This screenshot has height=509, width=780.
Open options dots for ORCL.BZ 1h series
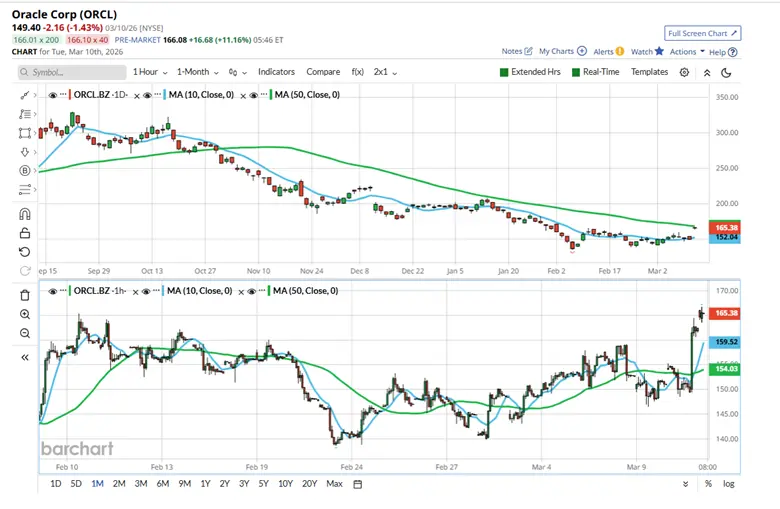[x=63, y=290]
